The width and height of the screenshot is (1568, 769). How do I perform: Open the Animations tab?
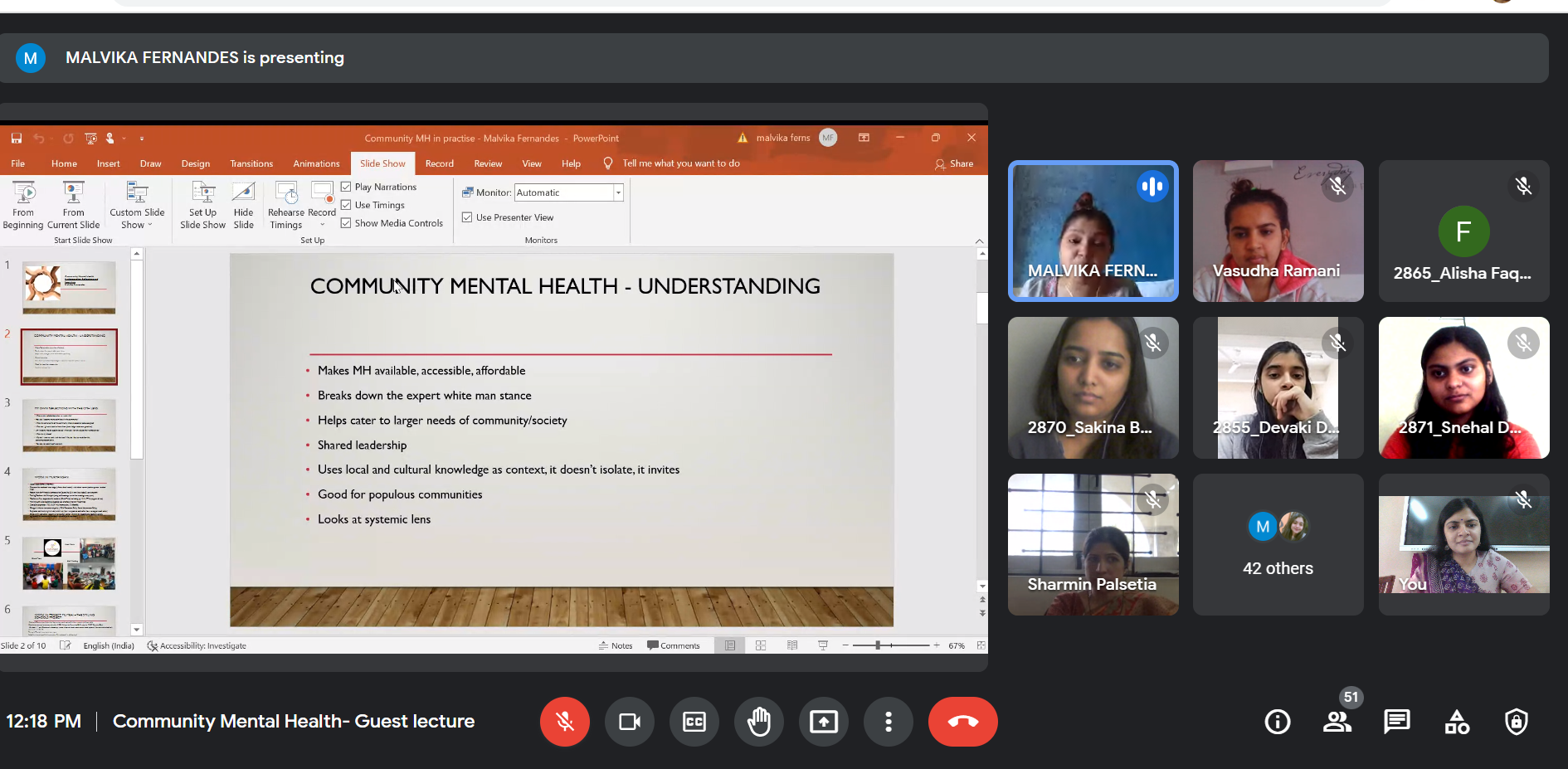(x=316, y=163)
